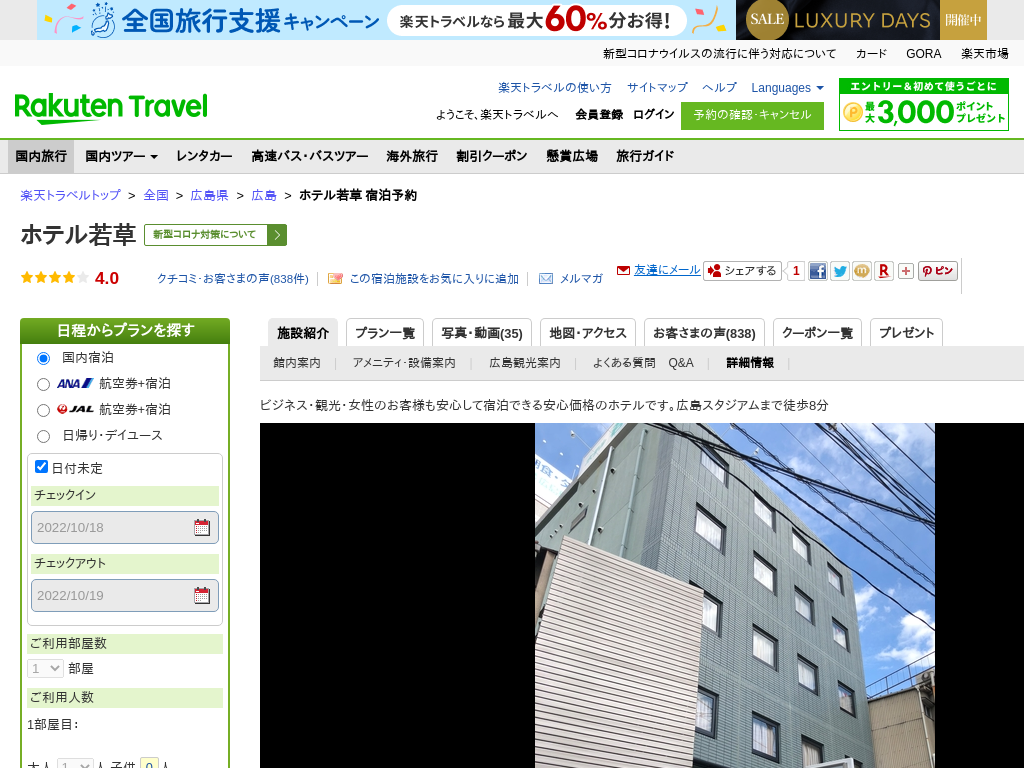The height and width of the screenshot is (768, 1024).
Task: Click the hotel building photo
Action: 735,596
